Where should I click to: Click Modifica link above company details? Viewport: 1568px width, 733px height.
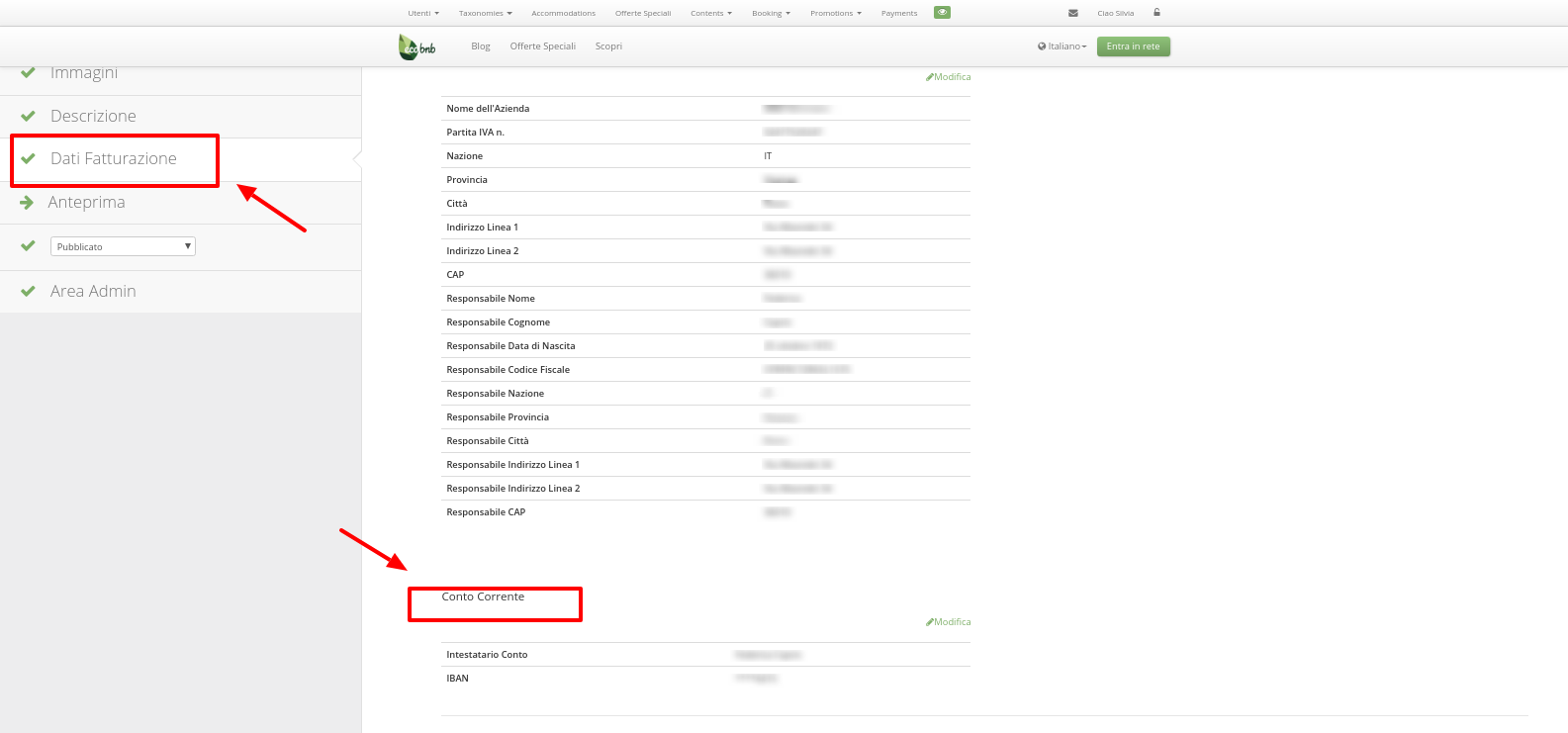pos(949,77)
